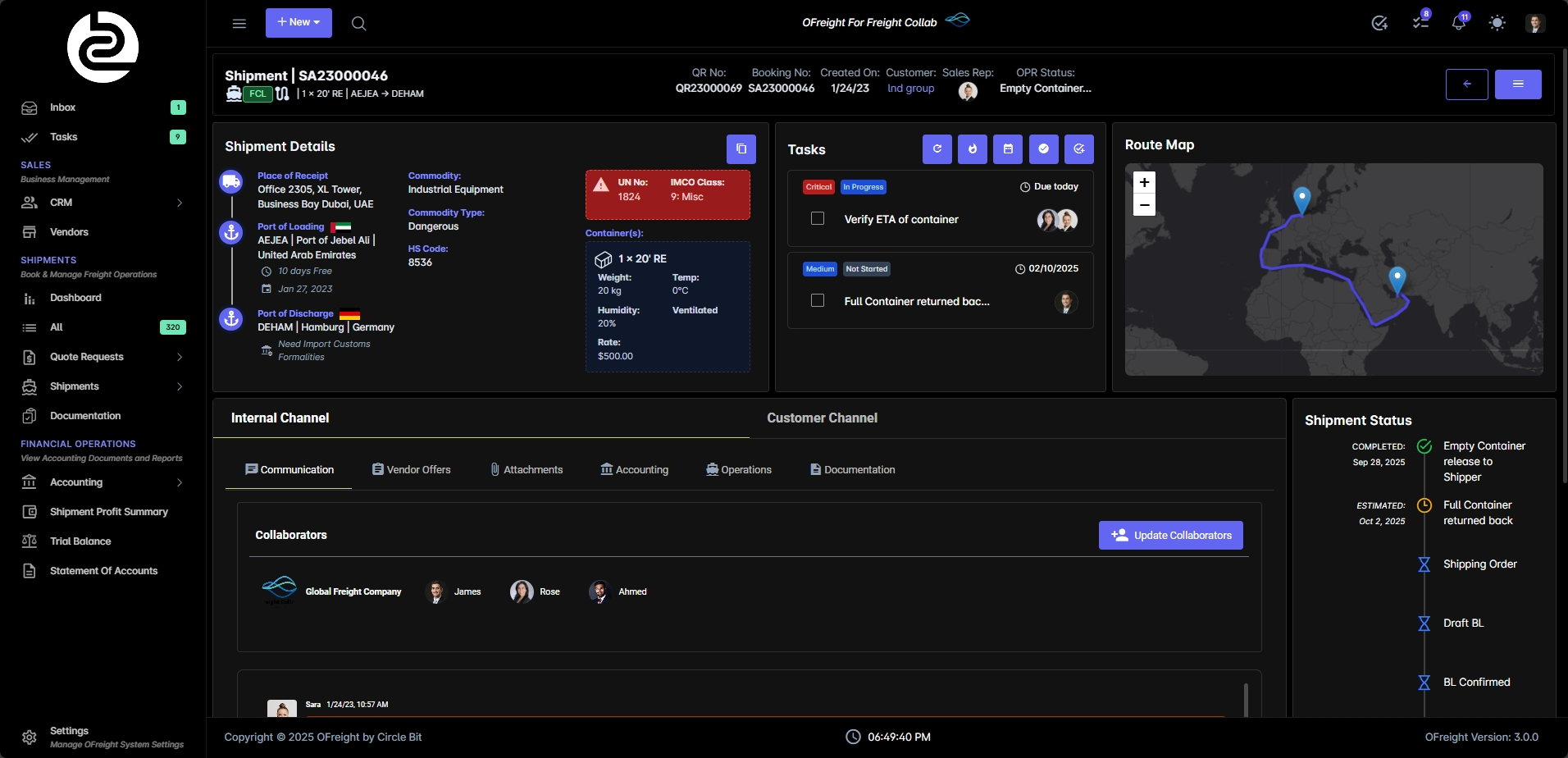Open the checklist icon with badge 8

1420,23
